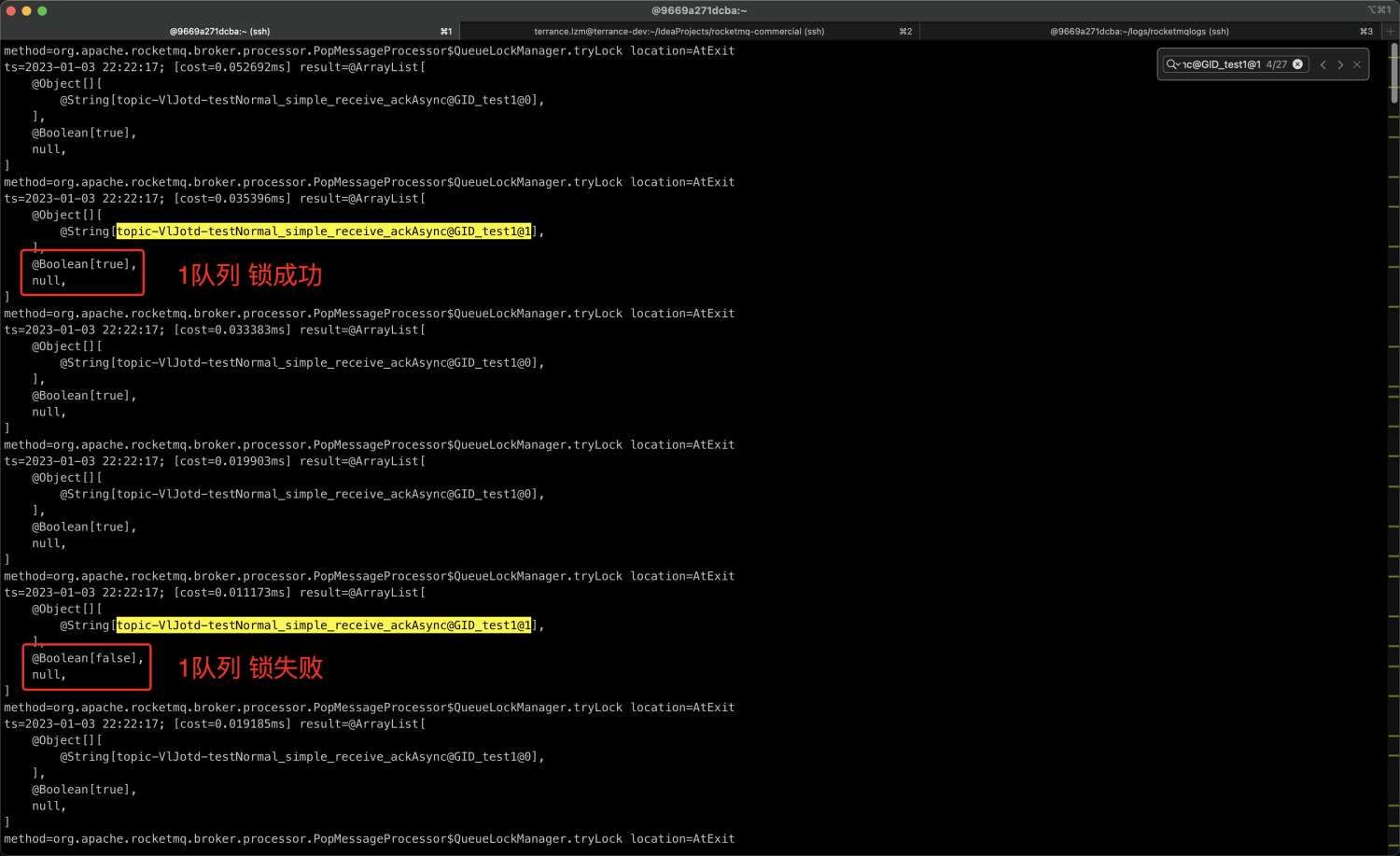The width and height of the screenshot is (1400, 856).
Task: Click the 4/27 match counter in the search bar
Action: click(1275, 64)
